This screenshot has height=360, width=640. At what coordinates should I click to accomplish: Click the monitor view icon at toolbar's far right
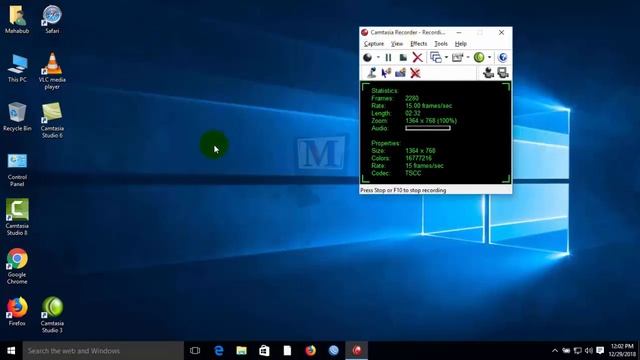[503, 73]
